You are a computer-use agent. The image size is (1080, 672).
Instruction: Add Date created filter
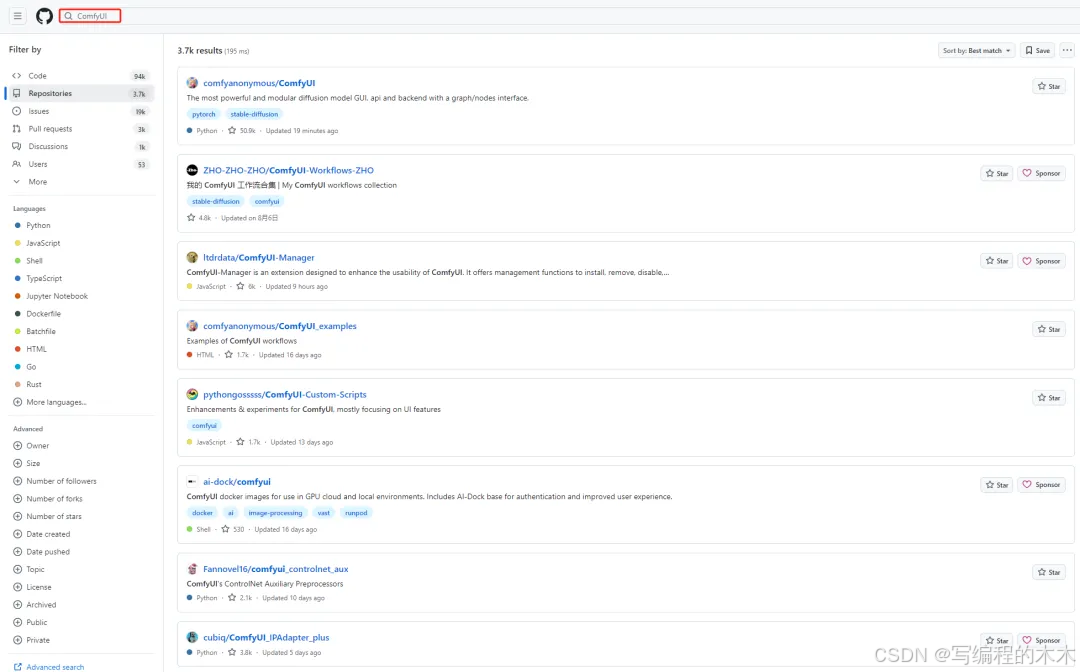[41, 534]
